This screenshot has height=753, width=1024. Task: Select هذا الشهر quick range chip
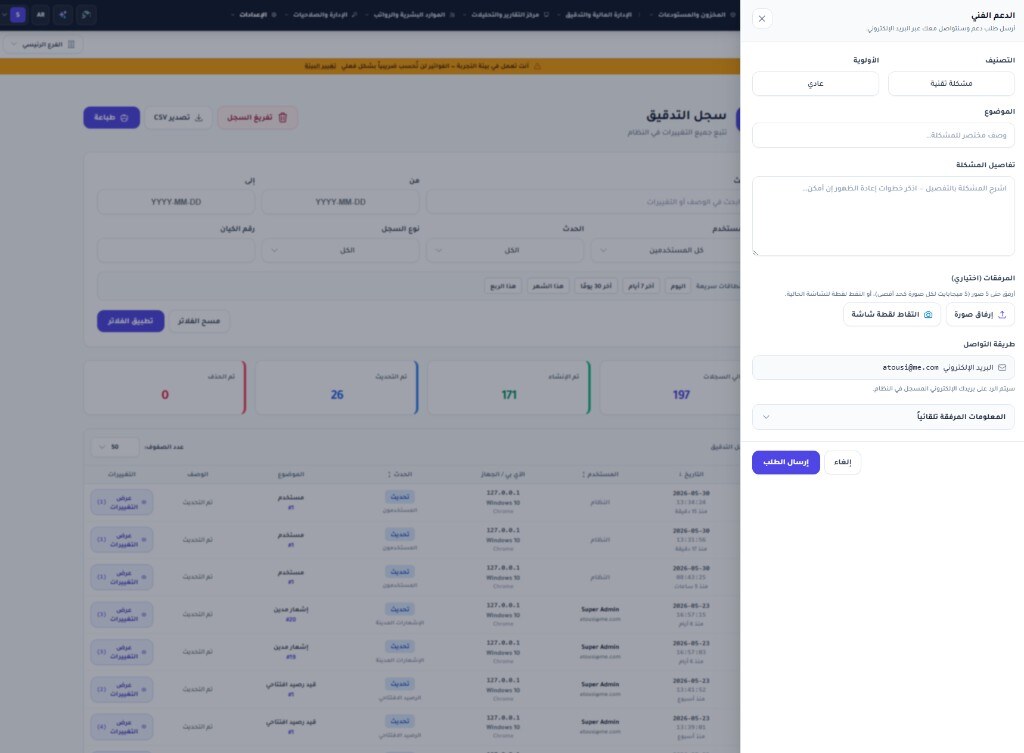[547, 286]
